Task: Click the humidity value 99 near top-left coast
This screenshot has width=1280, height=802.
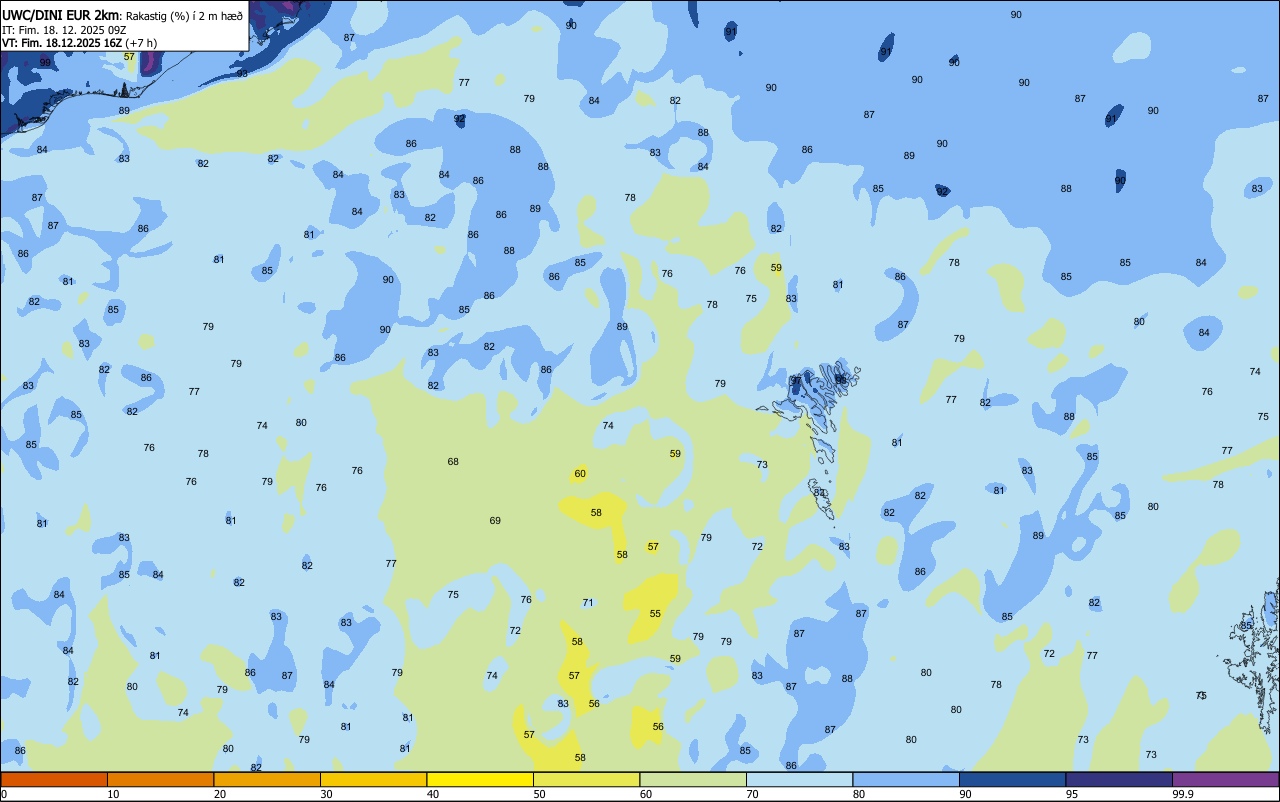Action: (x=45, y=63)
